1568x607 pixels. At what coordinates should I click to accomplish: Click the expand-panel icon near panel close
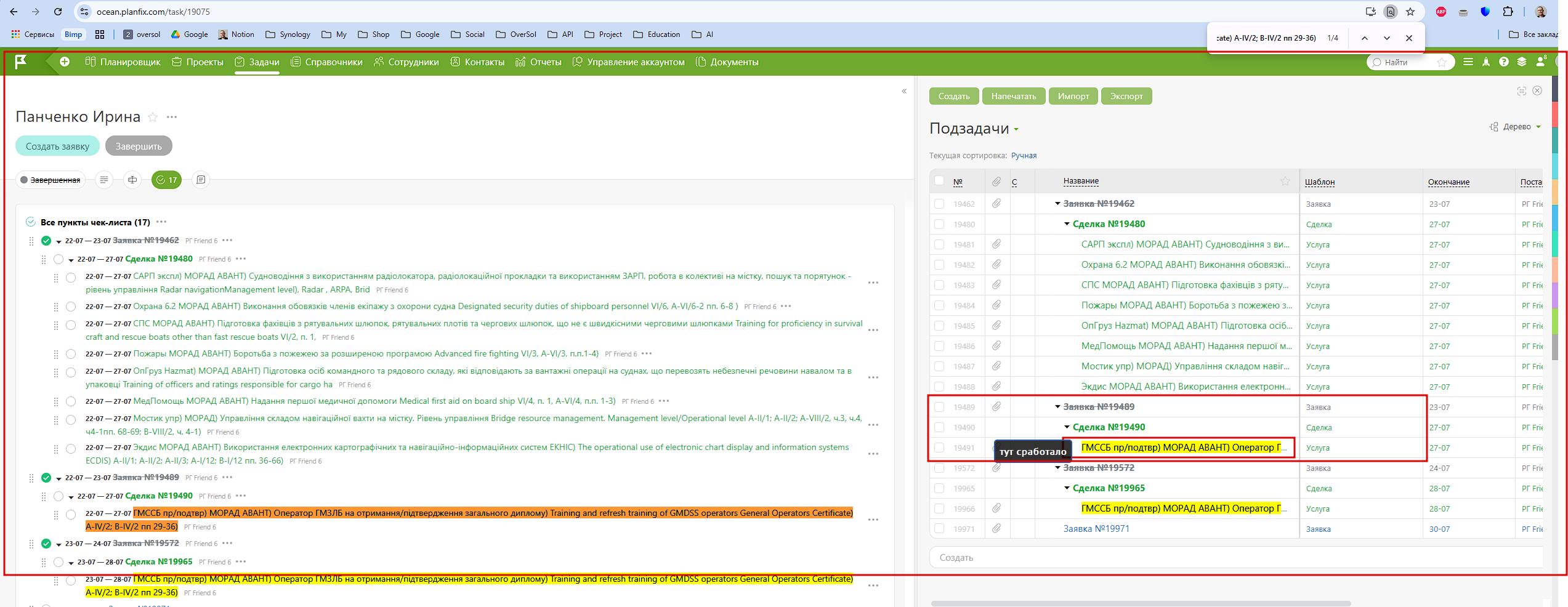click(x=1522, y=91)
